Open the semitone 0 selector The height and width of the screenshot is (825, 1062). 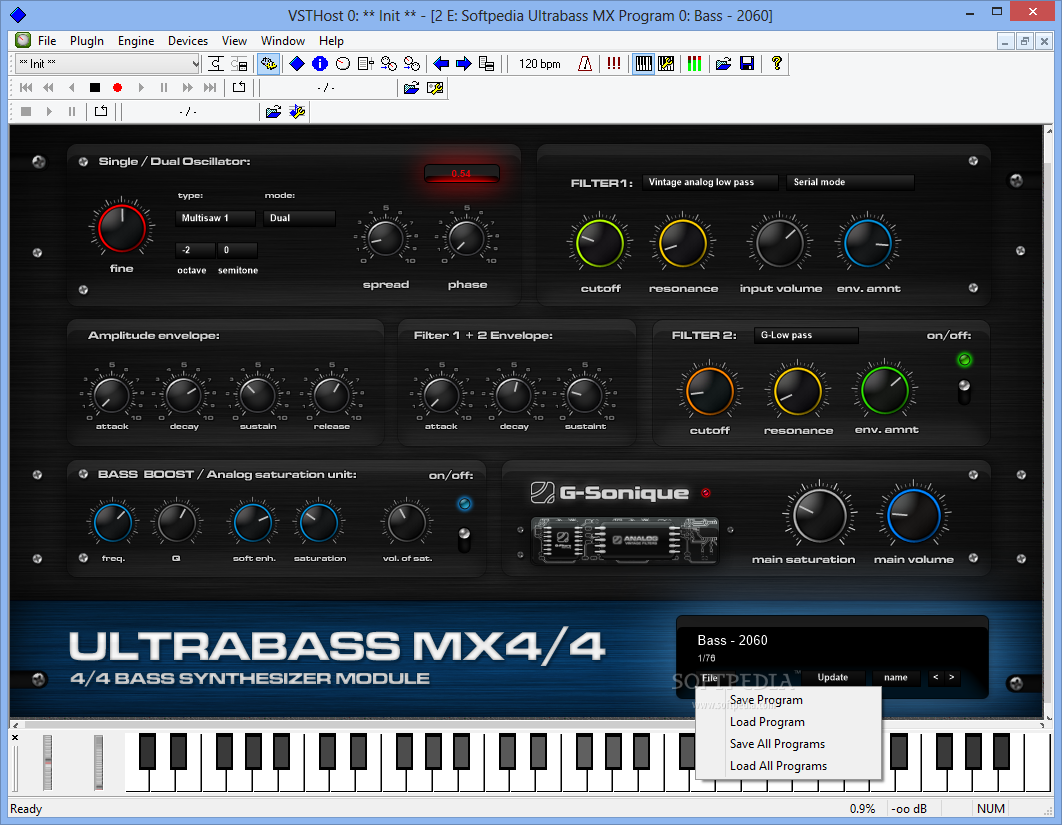237,250
